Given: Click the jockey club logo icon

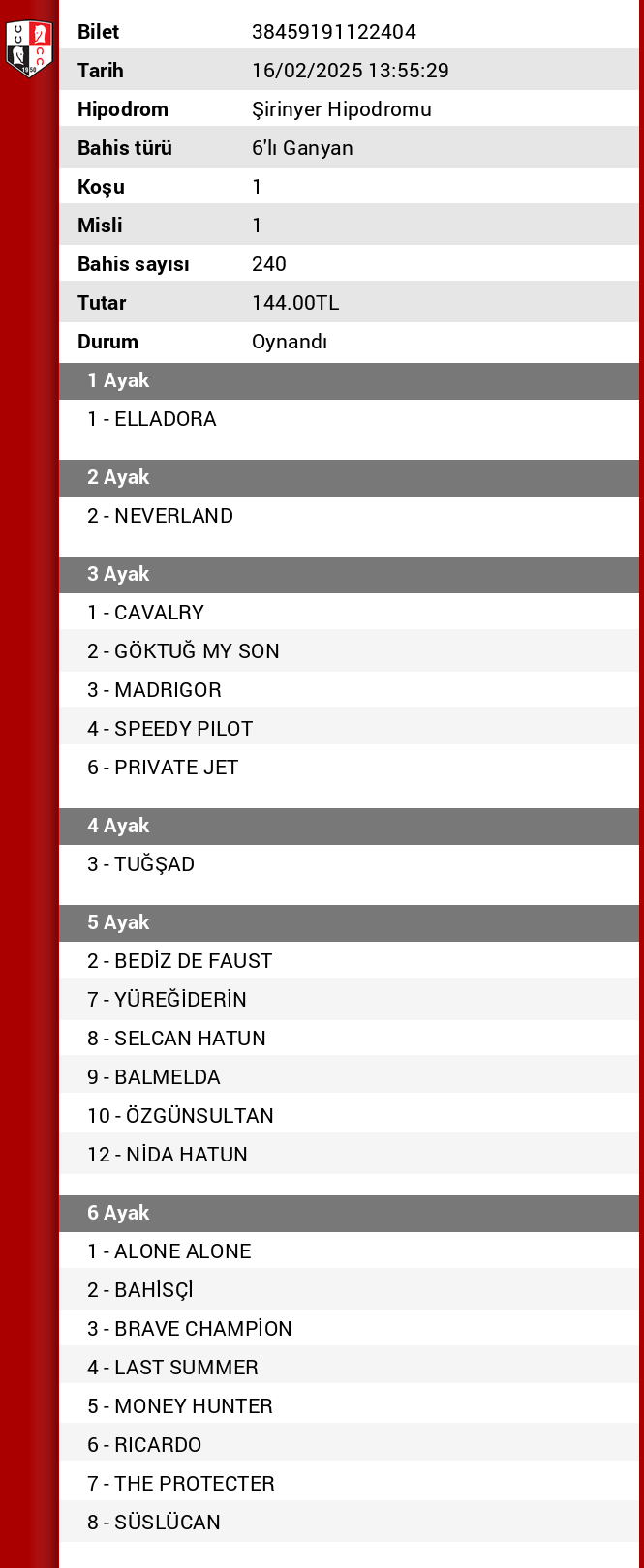Looking at the screenshot, I should pos(29,47).
